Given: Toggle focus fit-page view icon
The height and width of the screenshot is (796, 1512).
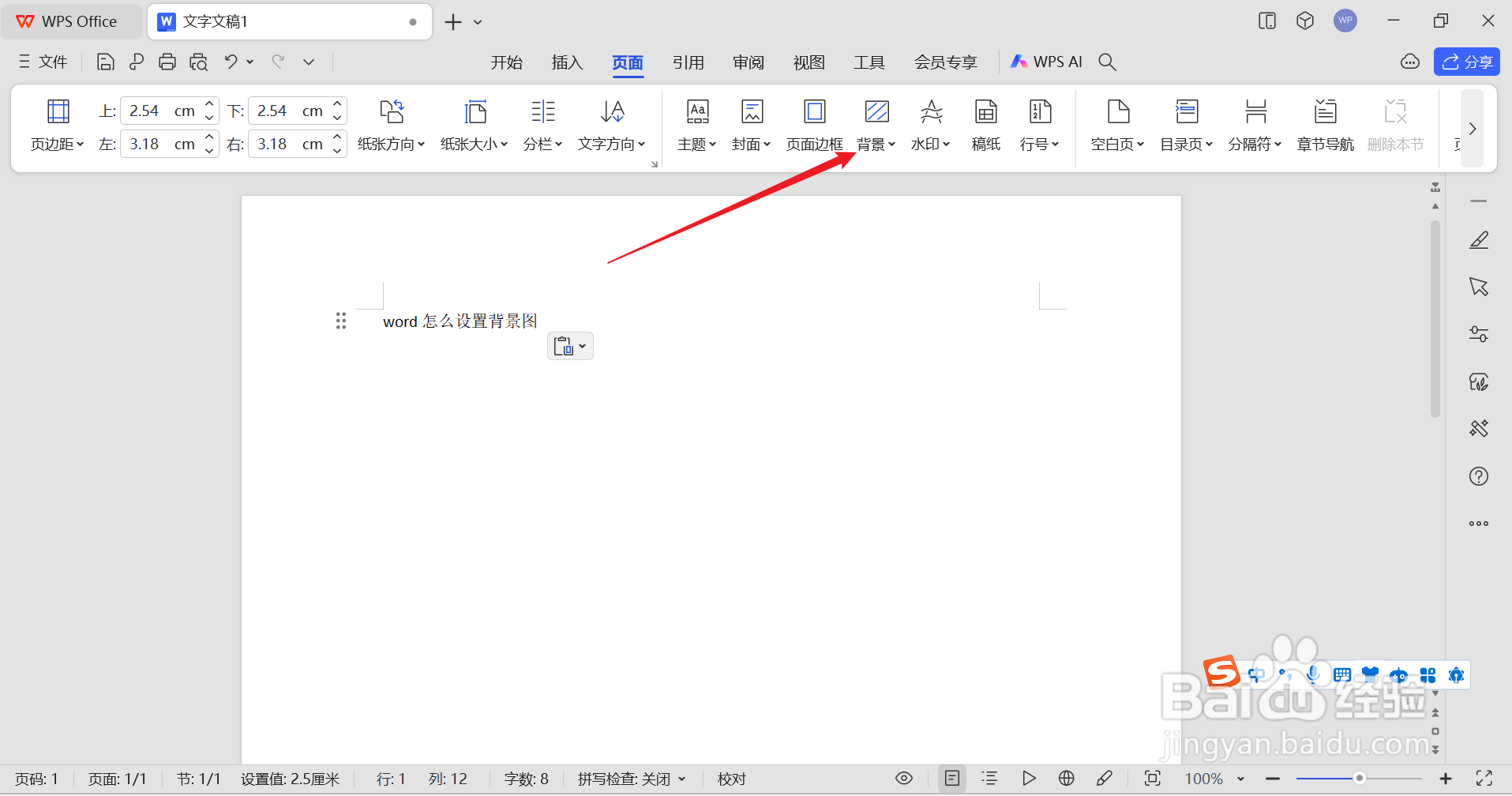Looking at the screenshot, I should 1153,779.
